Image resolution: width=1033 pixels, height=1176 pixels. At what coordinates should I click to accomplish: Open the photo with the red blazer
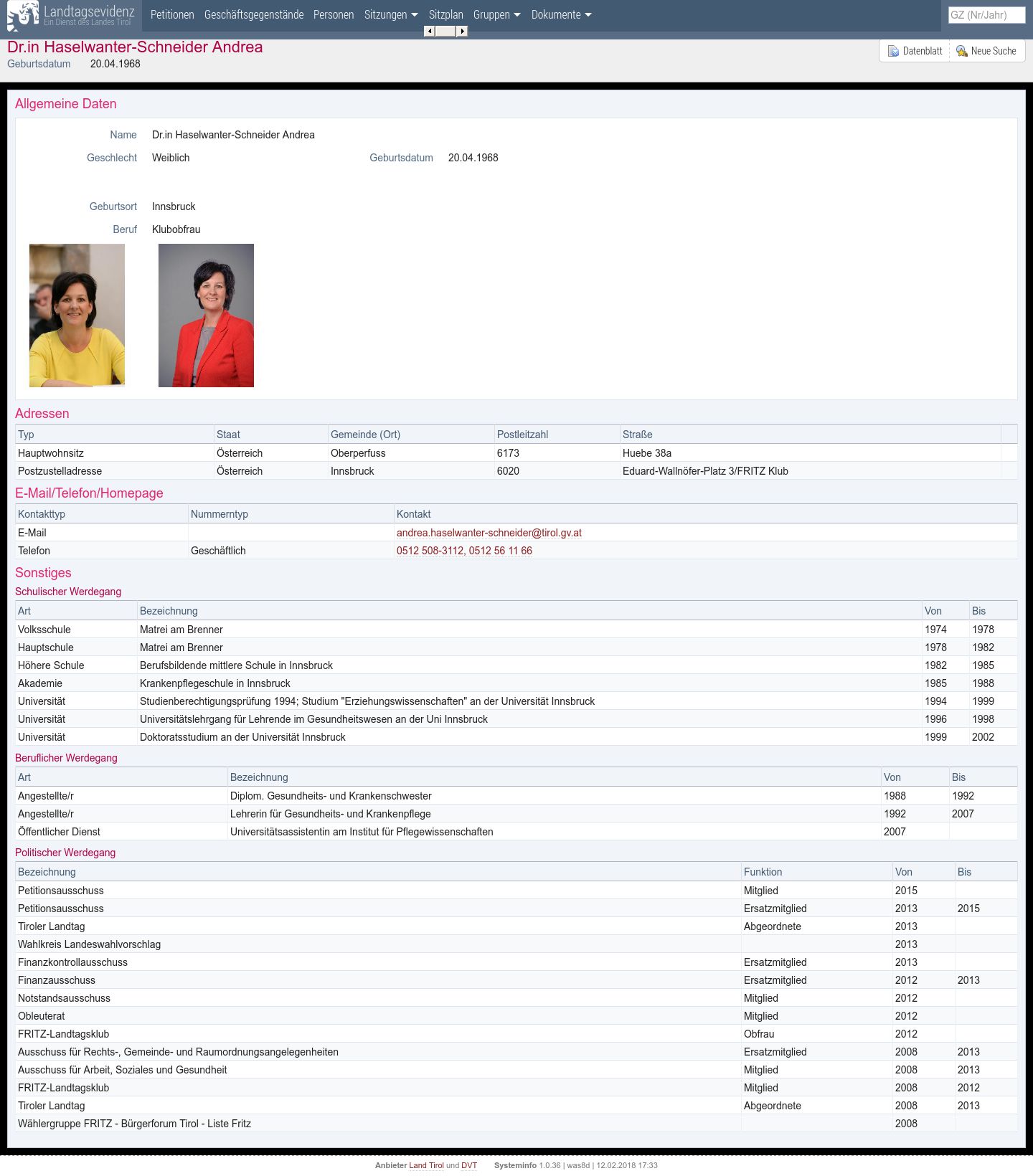coord(206,316)
